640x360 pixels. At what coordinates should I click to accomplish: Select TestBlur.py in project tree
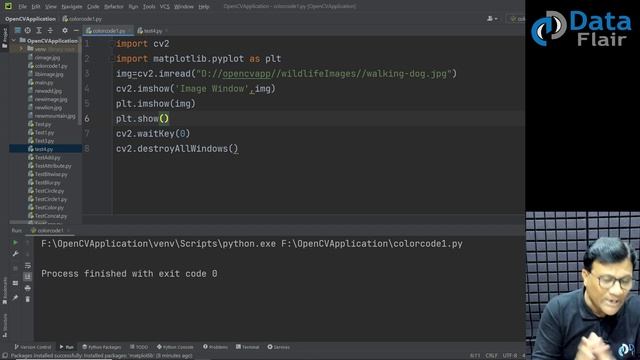44,182
